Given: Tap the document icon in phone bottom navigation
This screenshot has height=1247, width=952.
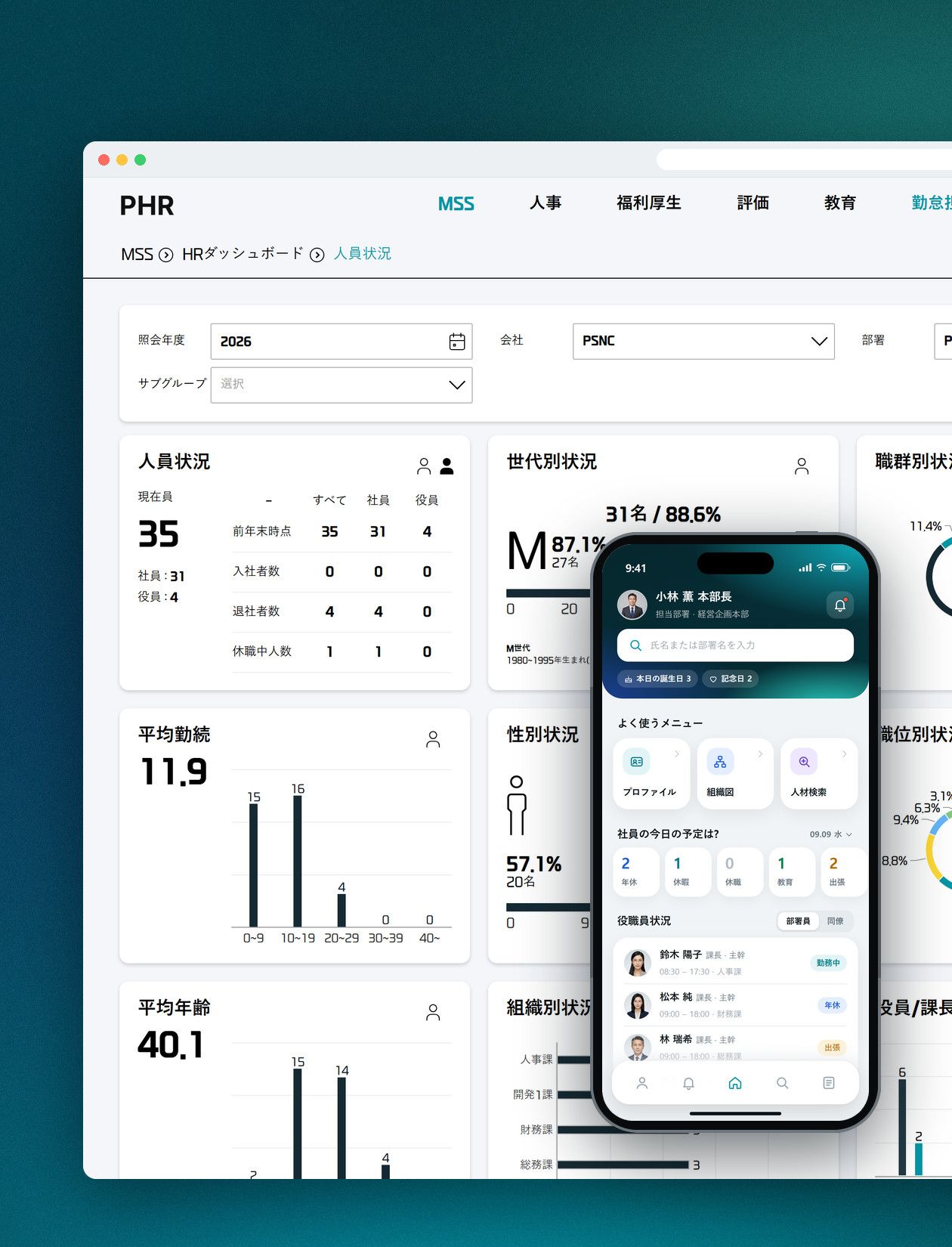Looking at the screenshot, I should [829, 1083].
